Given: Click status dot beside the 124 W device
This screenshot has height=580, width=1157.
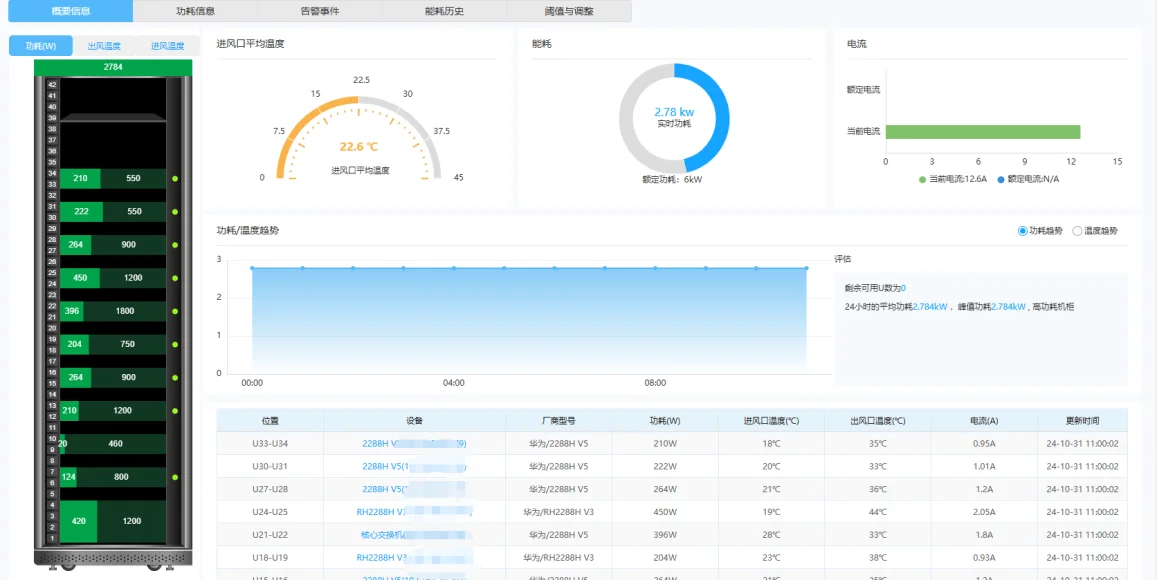Looking at the screenshot, I should pos(175,477).
